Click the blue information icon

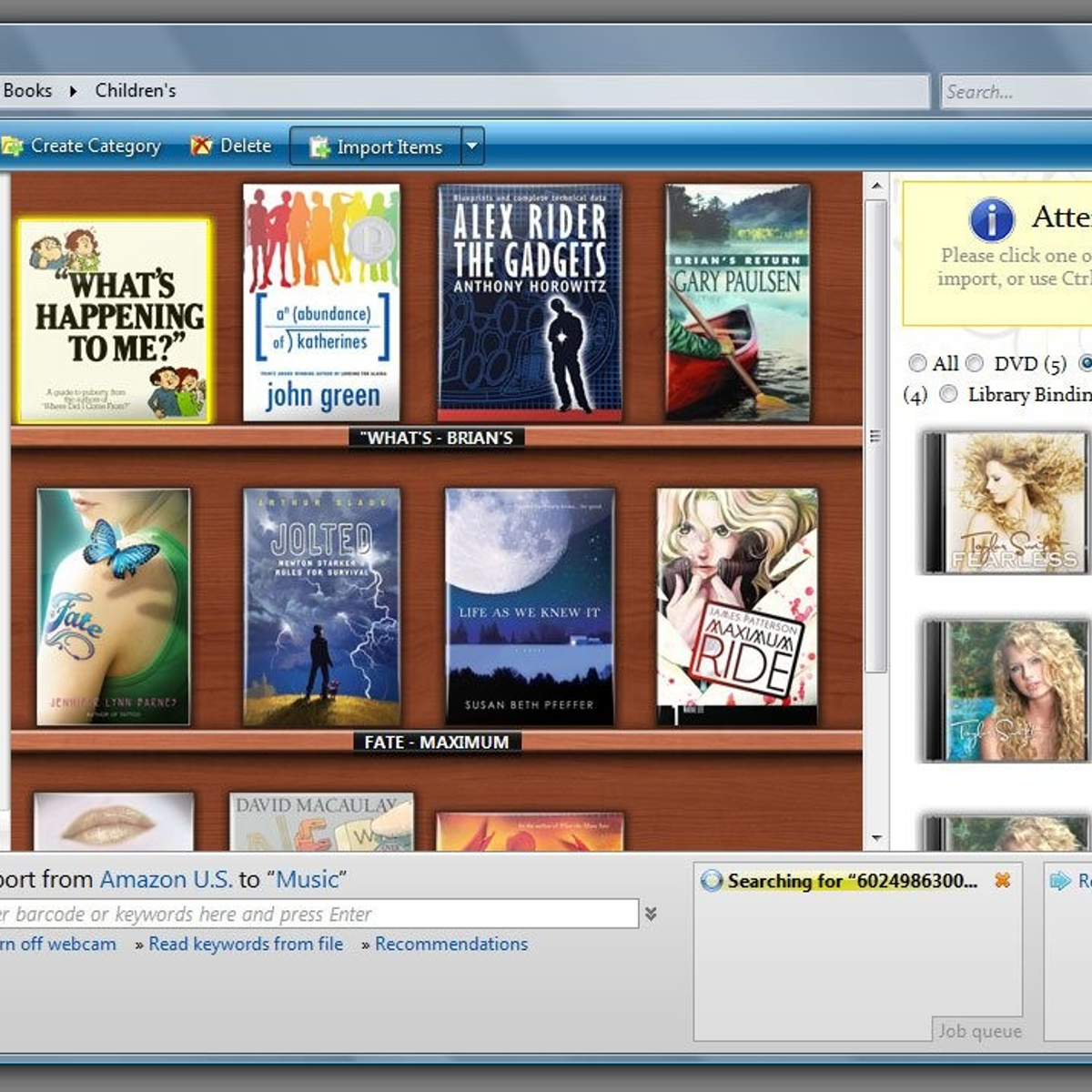pos(991,219)
